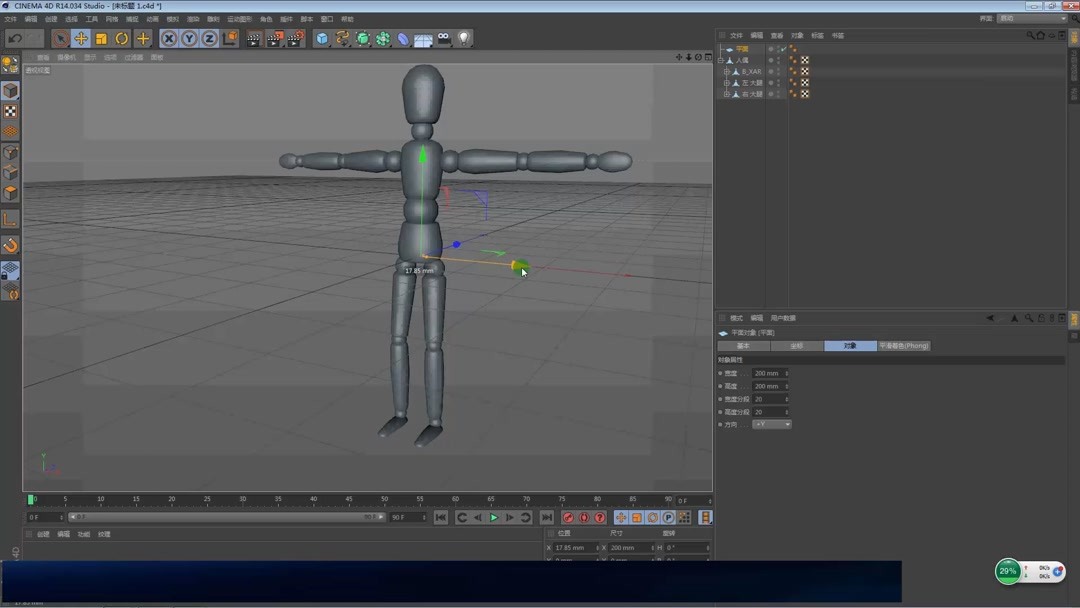Switch to the 平滑着色(Phong) tab
Screen dimensions: 1080x608
[x=903, y=345]
